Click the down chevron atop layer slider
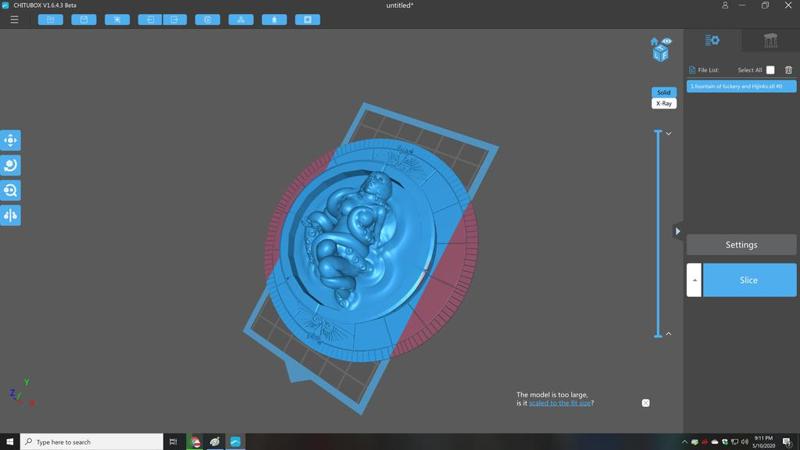The image size is (800, 450). click(668, 134)
